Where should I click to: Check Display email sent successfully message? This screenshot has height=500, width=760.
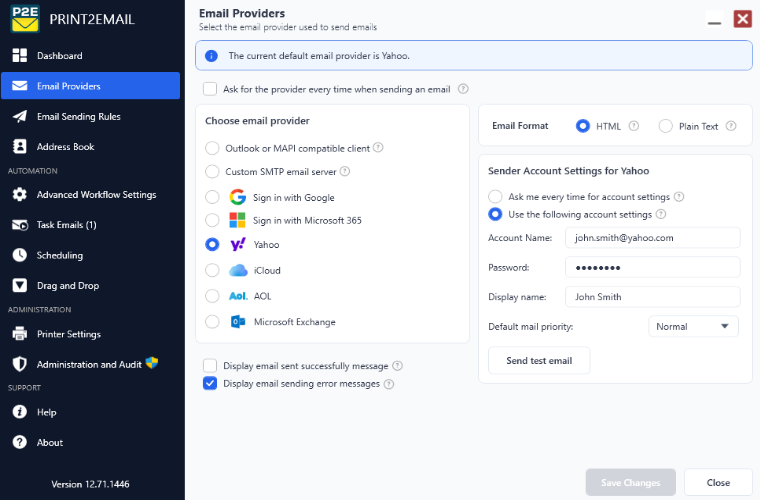(x=210, y=366)
